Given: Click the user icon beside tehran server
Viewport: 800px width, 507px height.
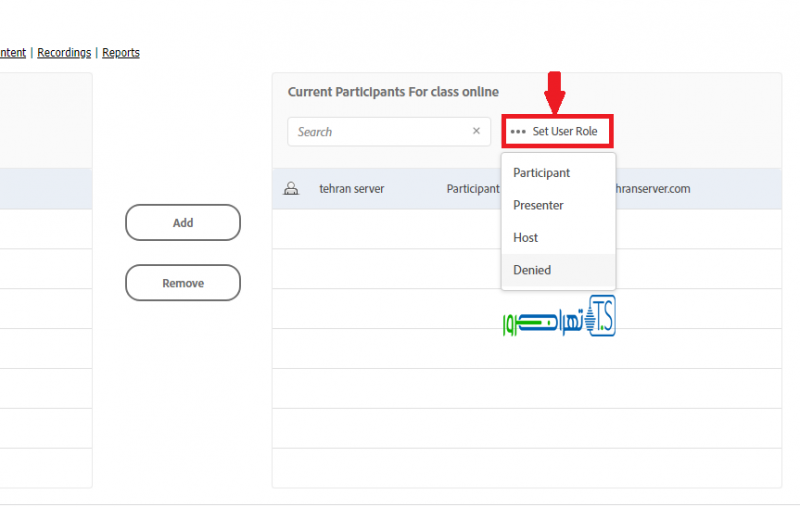Looking at the screenshot, I should (291, 188).
